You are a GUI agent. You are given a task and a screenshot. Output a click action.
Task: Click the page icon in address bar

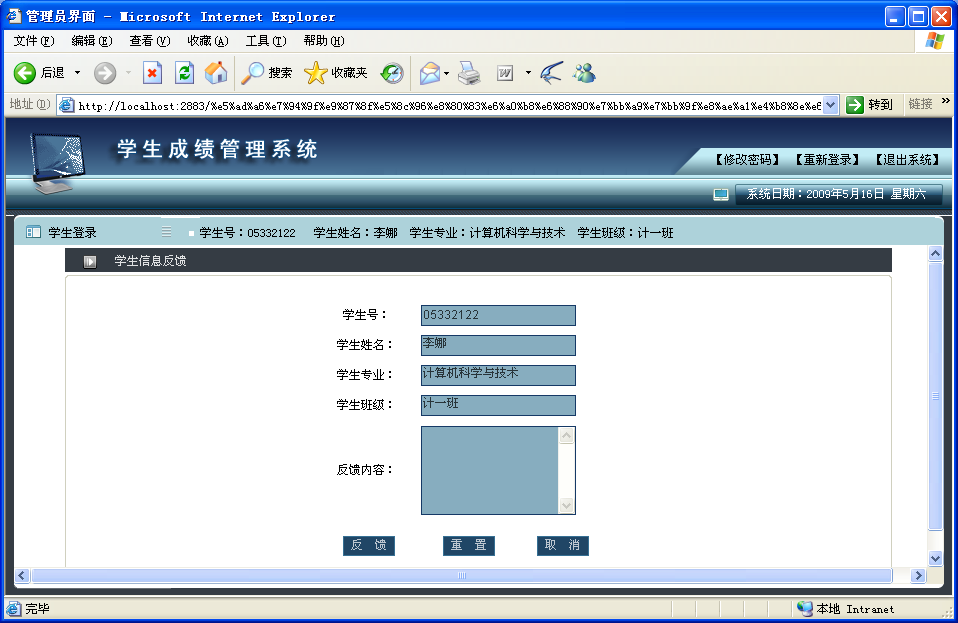pyautogui.click(x=66, y=105)
